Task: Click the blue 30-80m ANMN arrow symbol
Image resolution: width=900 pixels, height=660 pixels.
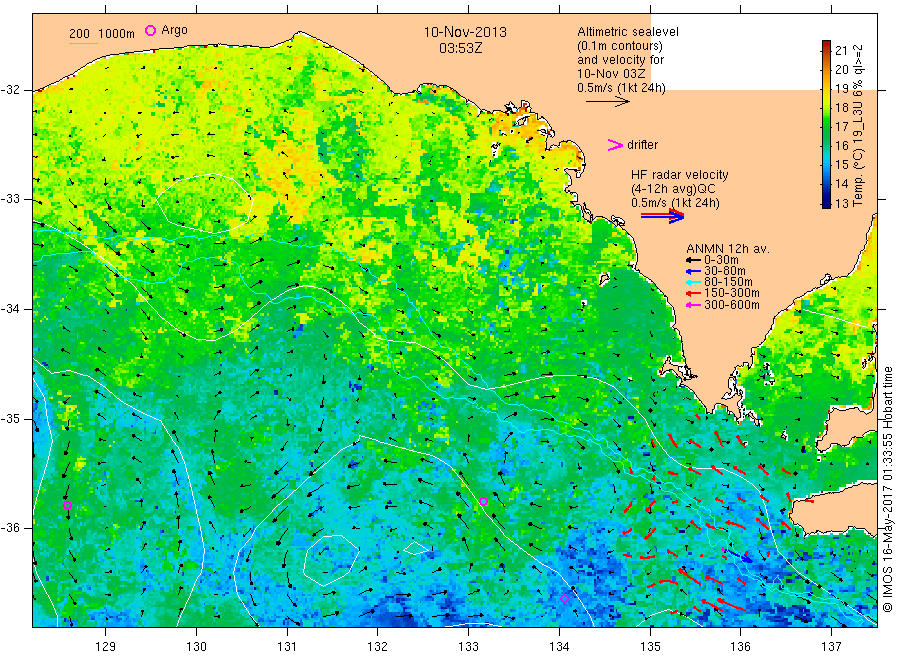Action: click(x=693, y=271)
